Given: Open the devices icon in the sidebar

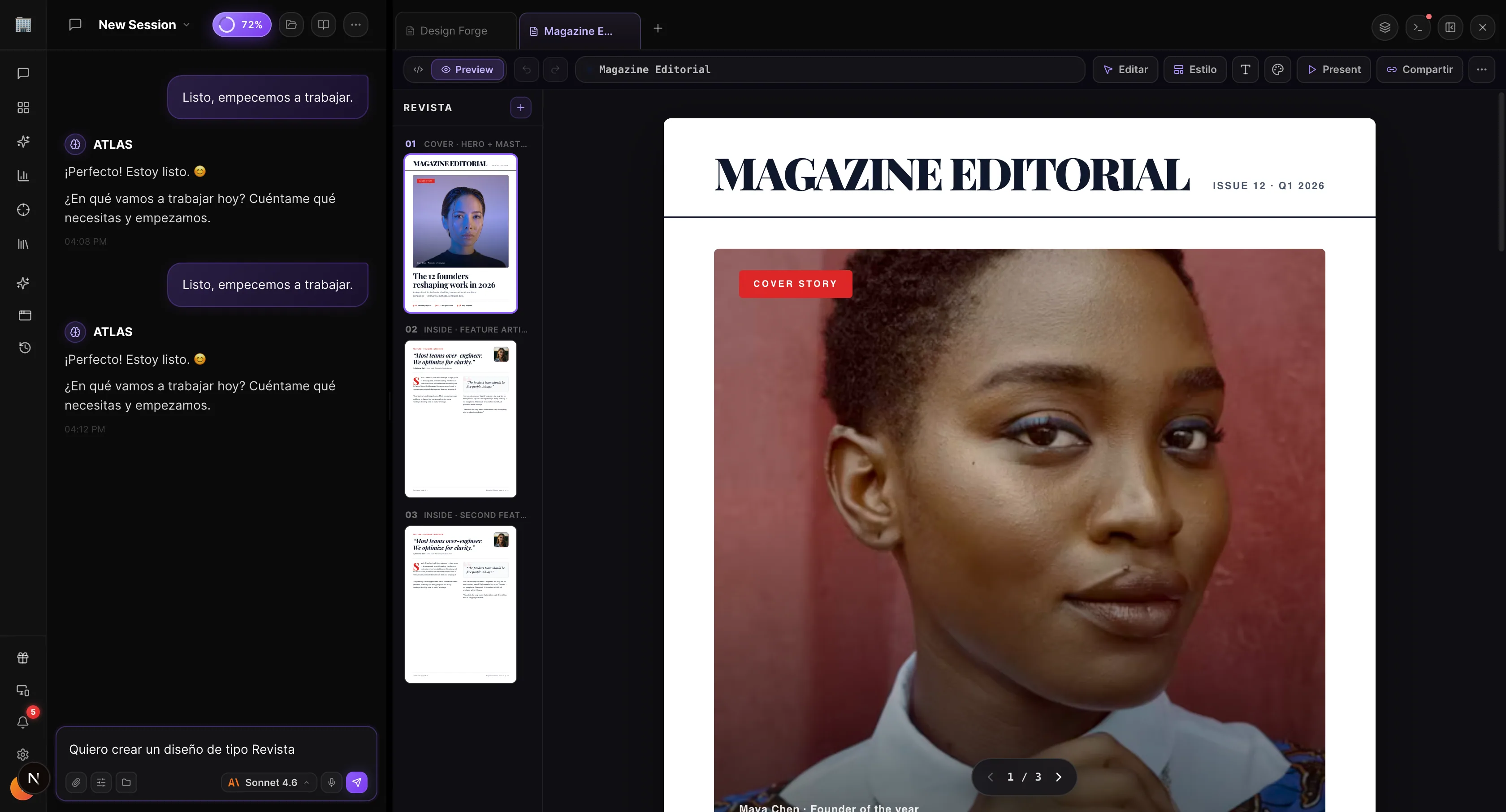Looking at the screenshot, I should pos(23,691).
